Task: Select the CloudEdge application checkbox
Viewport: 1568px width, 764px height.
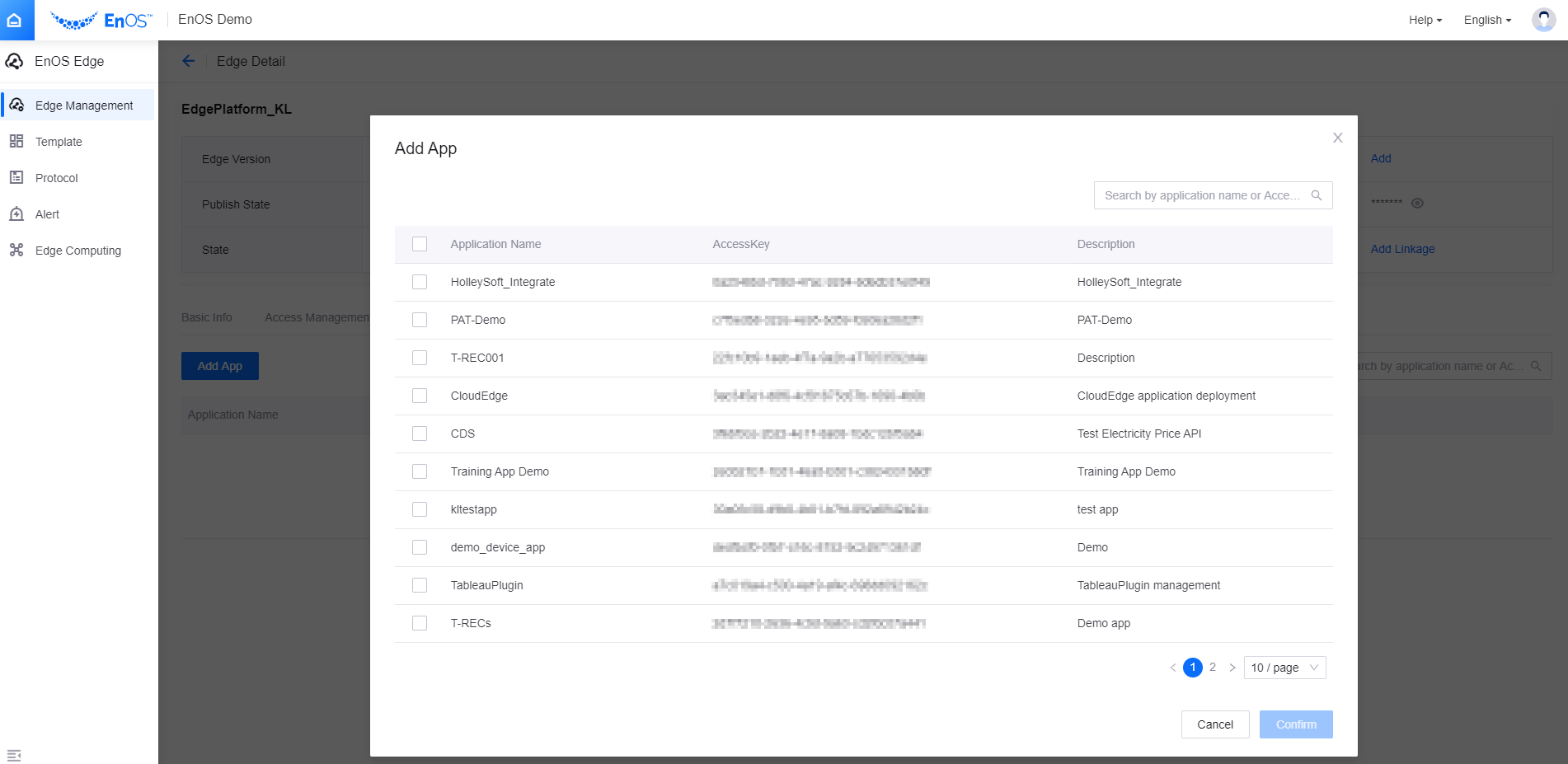Action: pos(420,396)
